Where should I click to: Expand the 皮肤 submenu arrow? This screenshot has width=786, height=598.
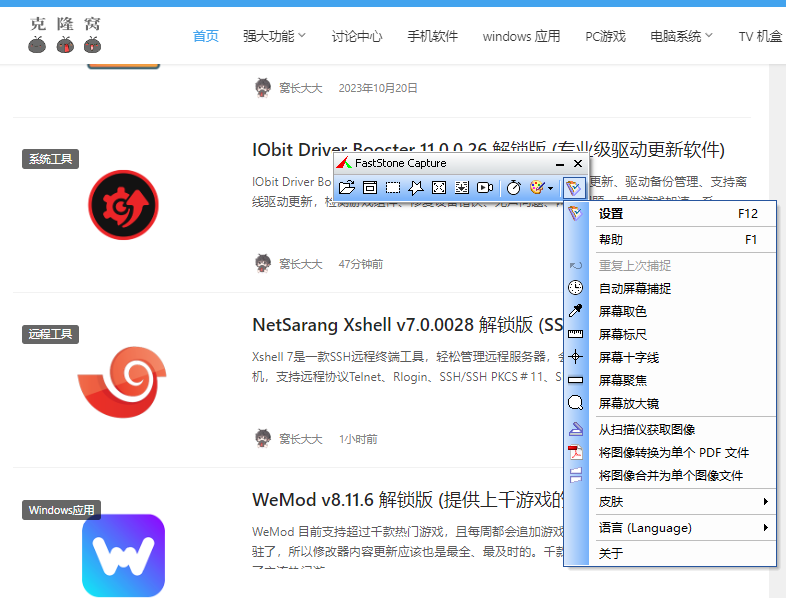[765, 501]
